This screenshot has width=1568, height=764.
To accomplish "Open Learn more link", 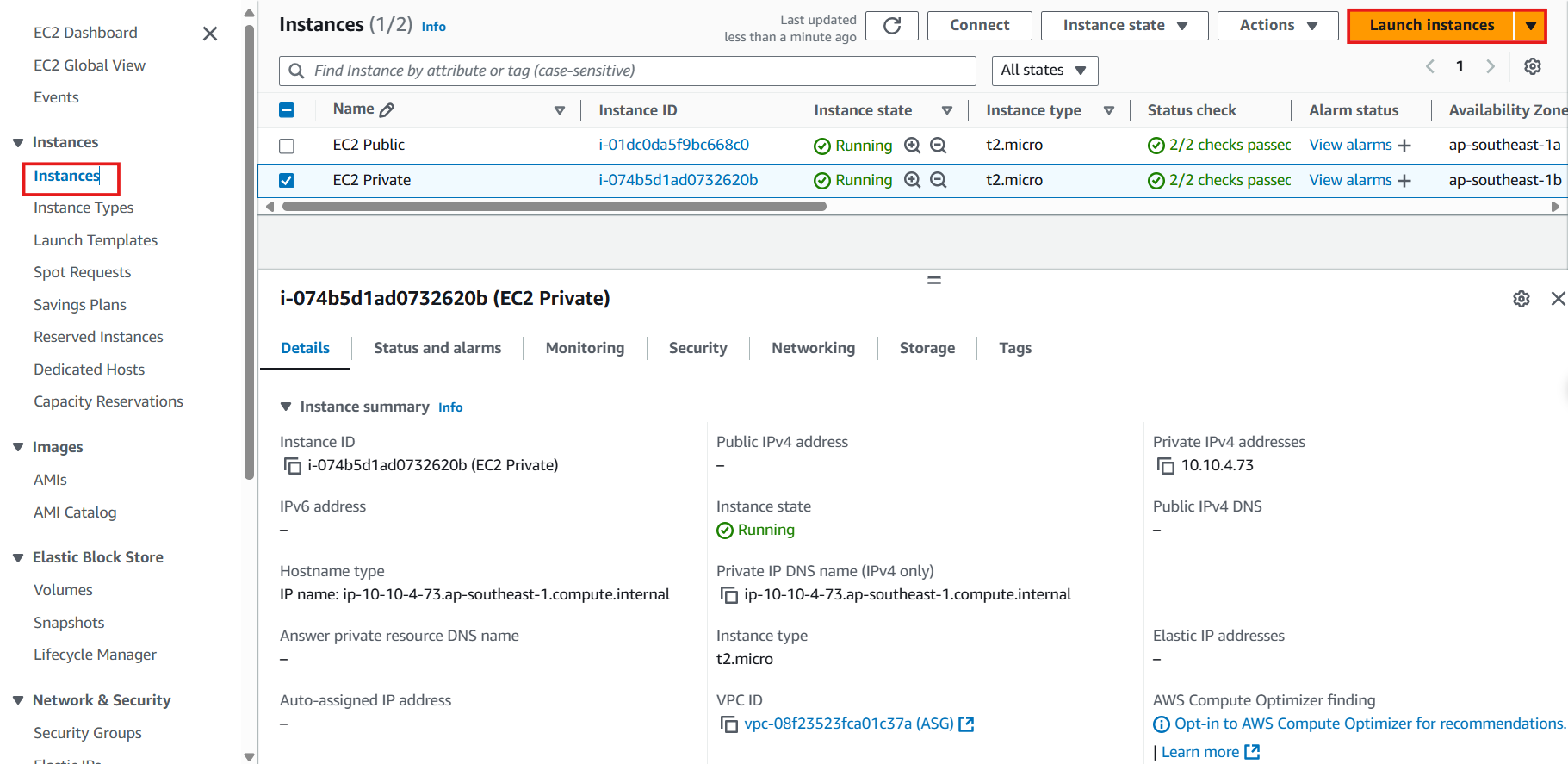I will tap(1210, 752).
